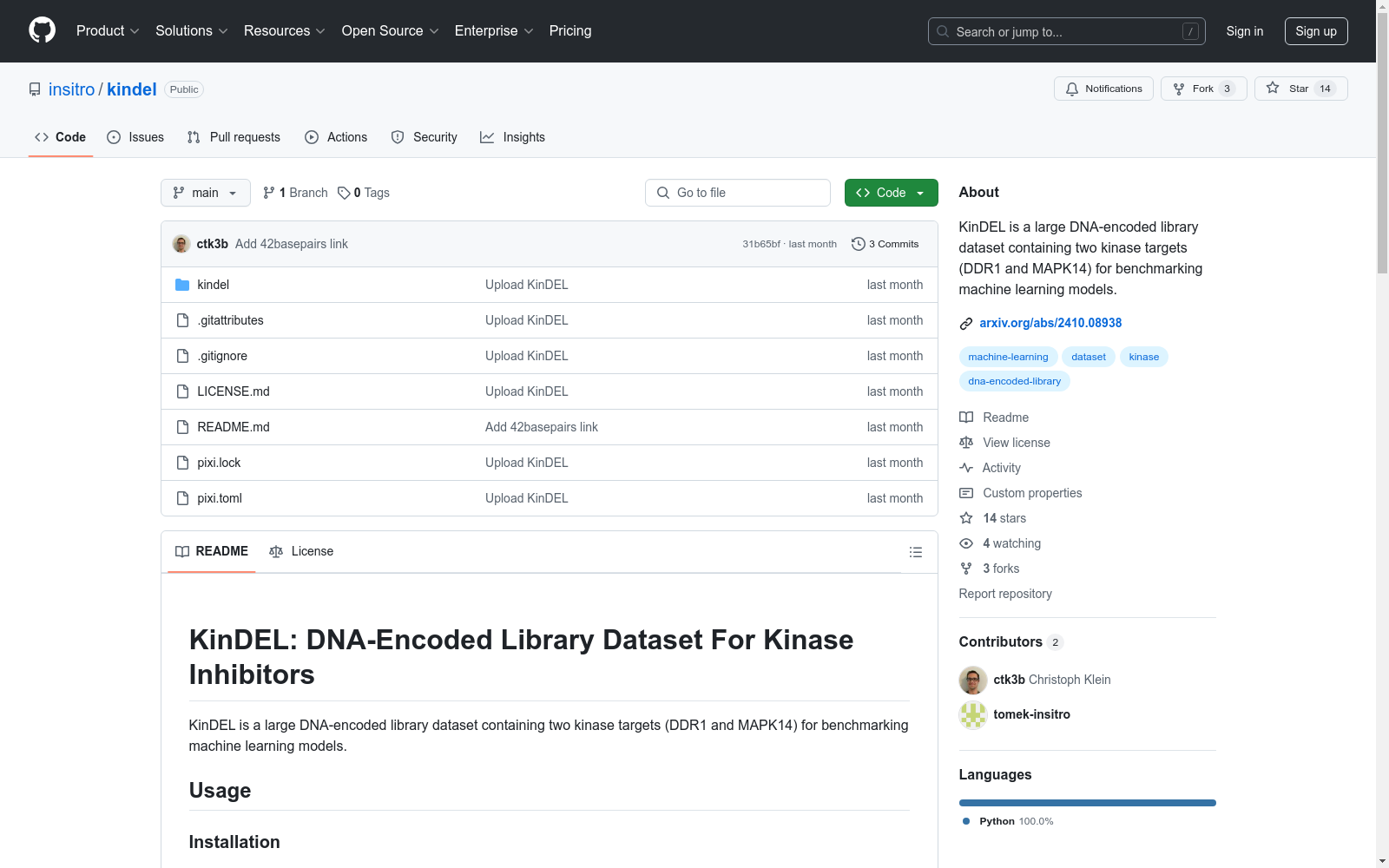This screenshot has height=868, width=1389.
Task: Switch to the License tab in README panel
Action: (x=301, y=551)
